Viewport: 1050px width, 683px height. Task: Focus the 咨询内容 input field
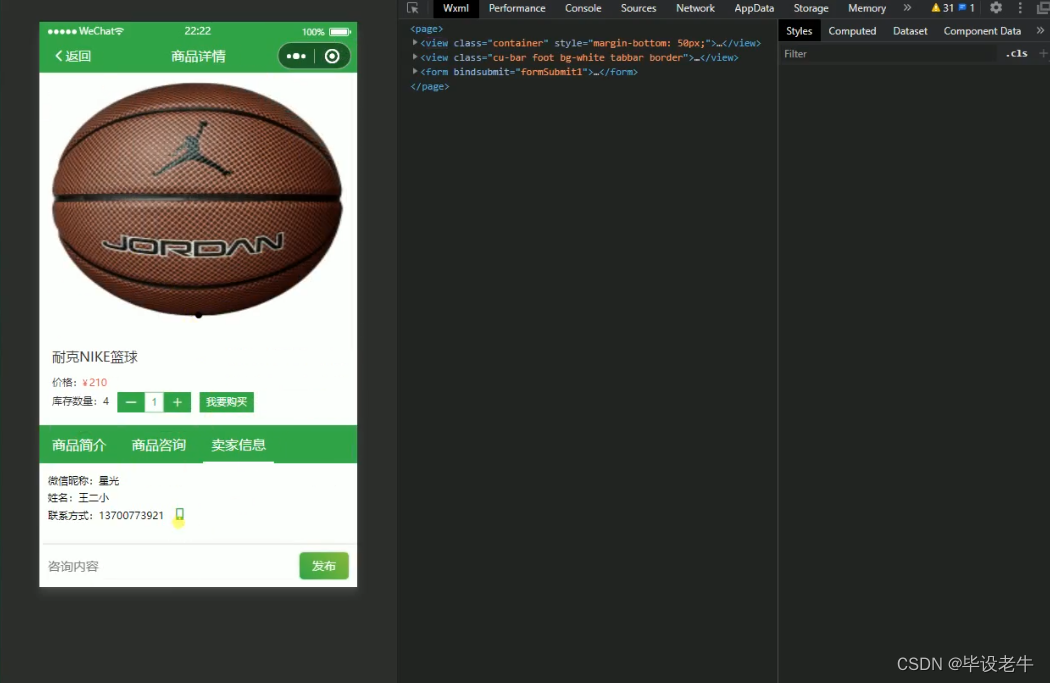tap(167, 566)
